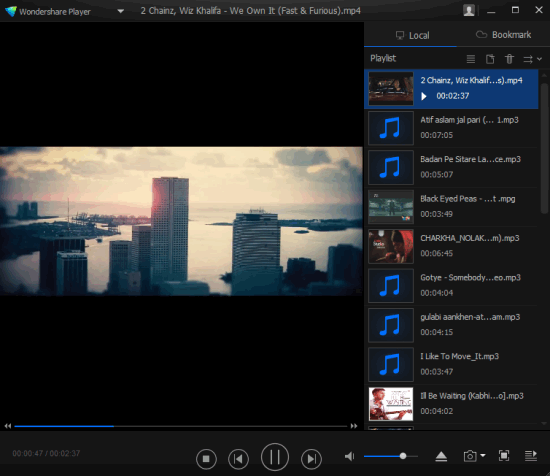
Task: Open the user account icon
Action: click(469, 10)
